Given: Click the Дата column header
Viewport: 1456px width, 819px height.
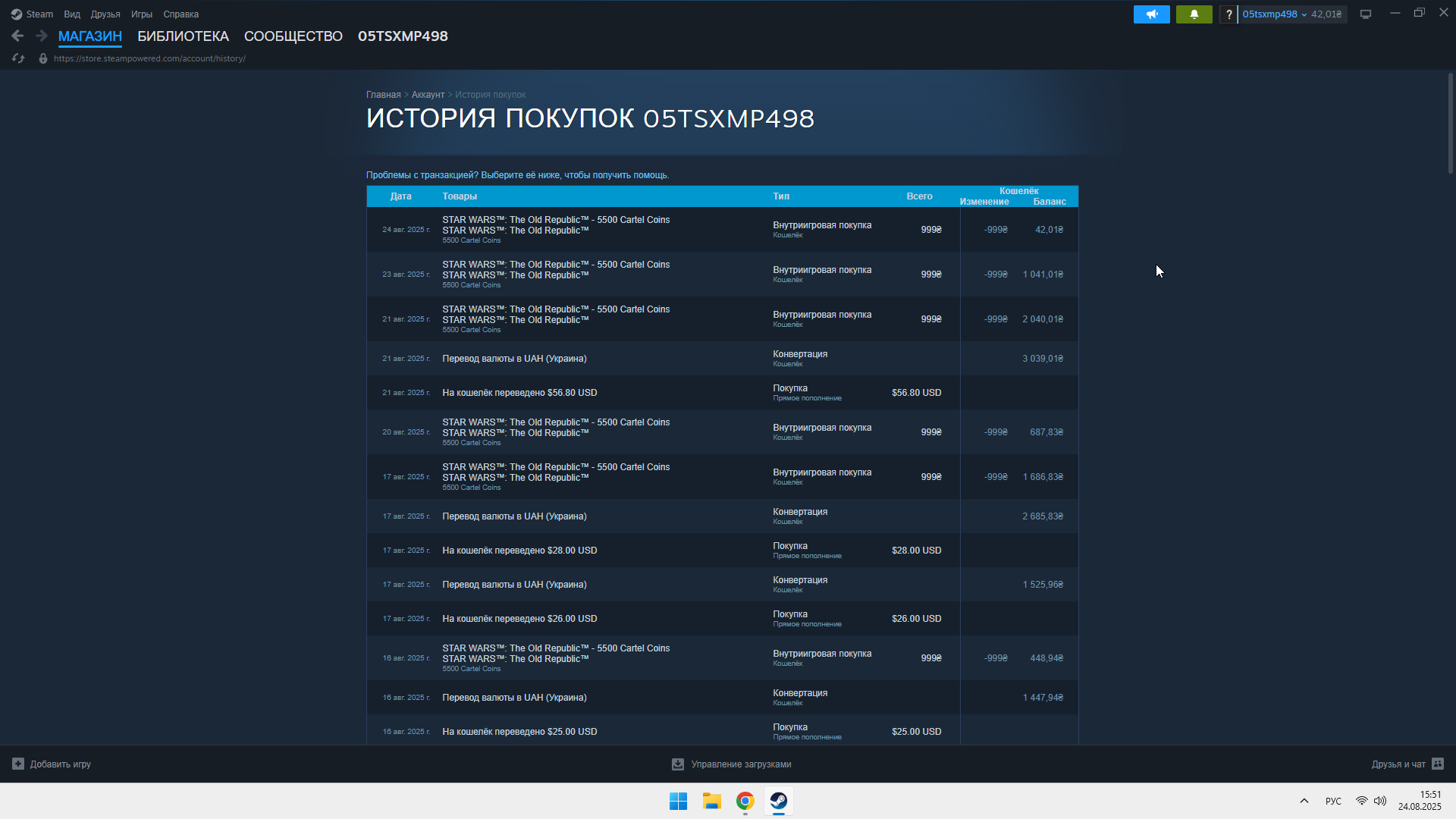Looking at the screenshot, I should click(401, 196).
